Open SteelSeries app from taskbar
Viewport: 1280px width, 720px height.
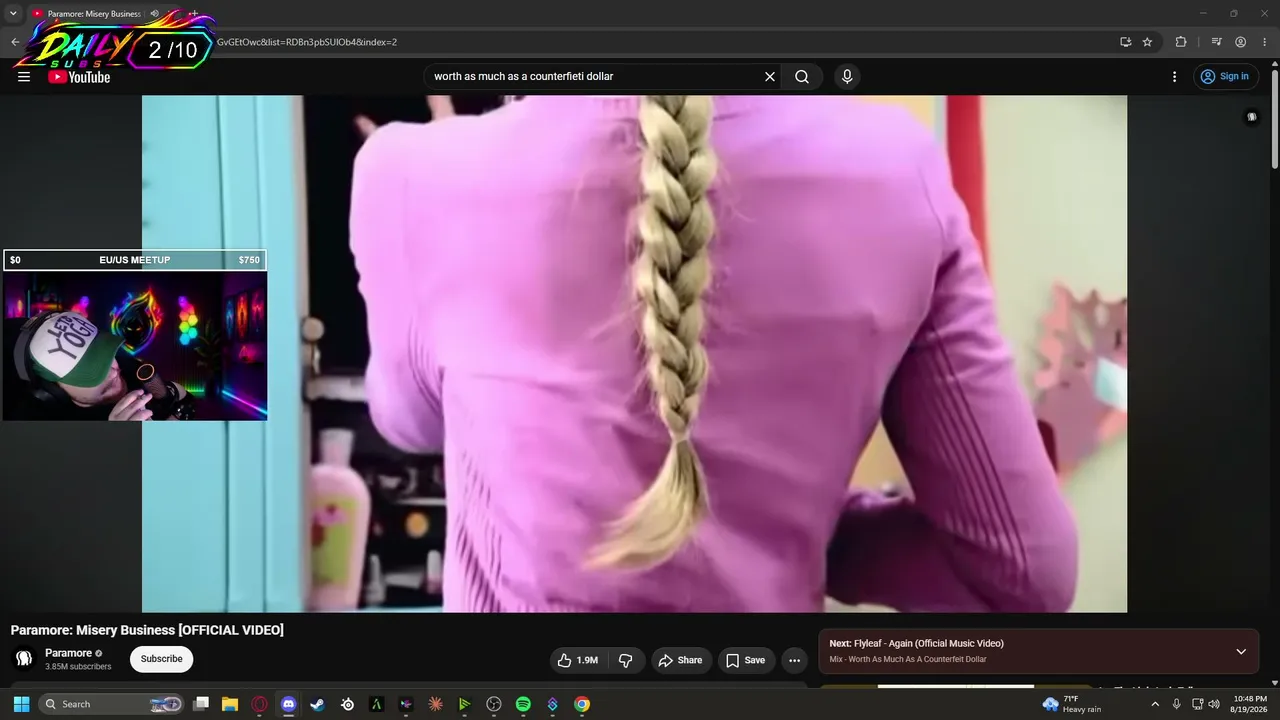tap(347, 704)
